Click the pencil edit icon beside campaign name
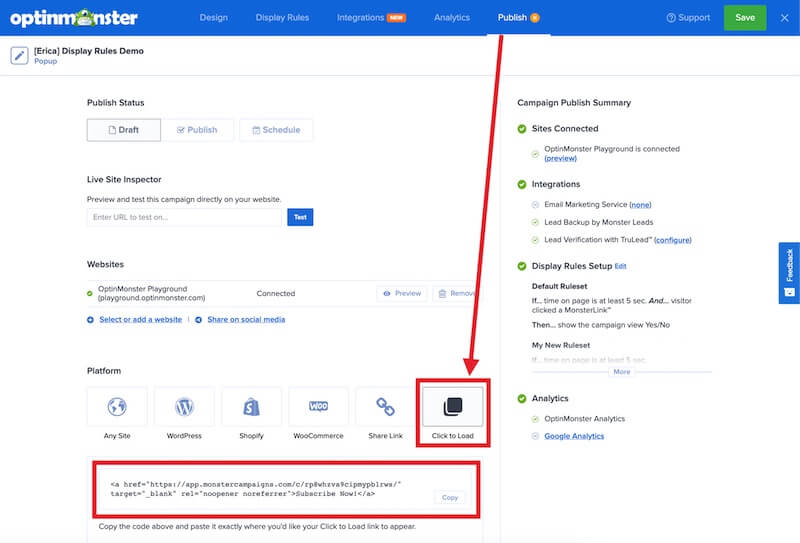Screen dimensions: 800x543 click(x=19, y=55)
